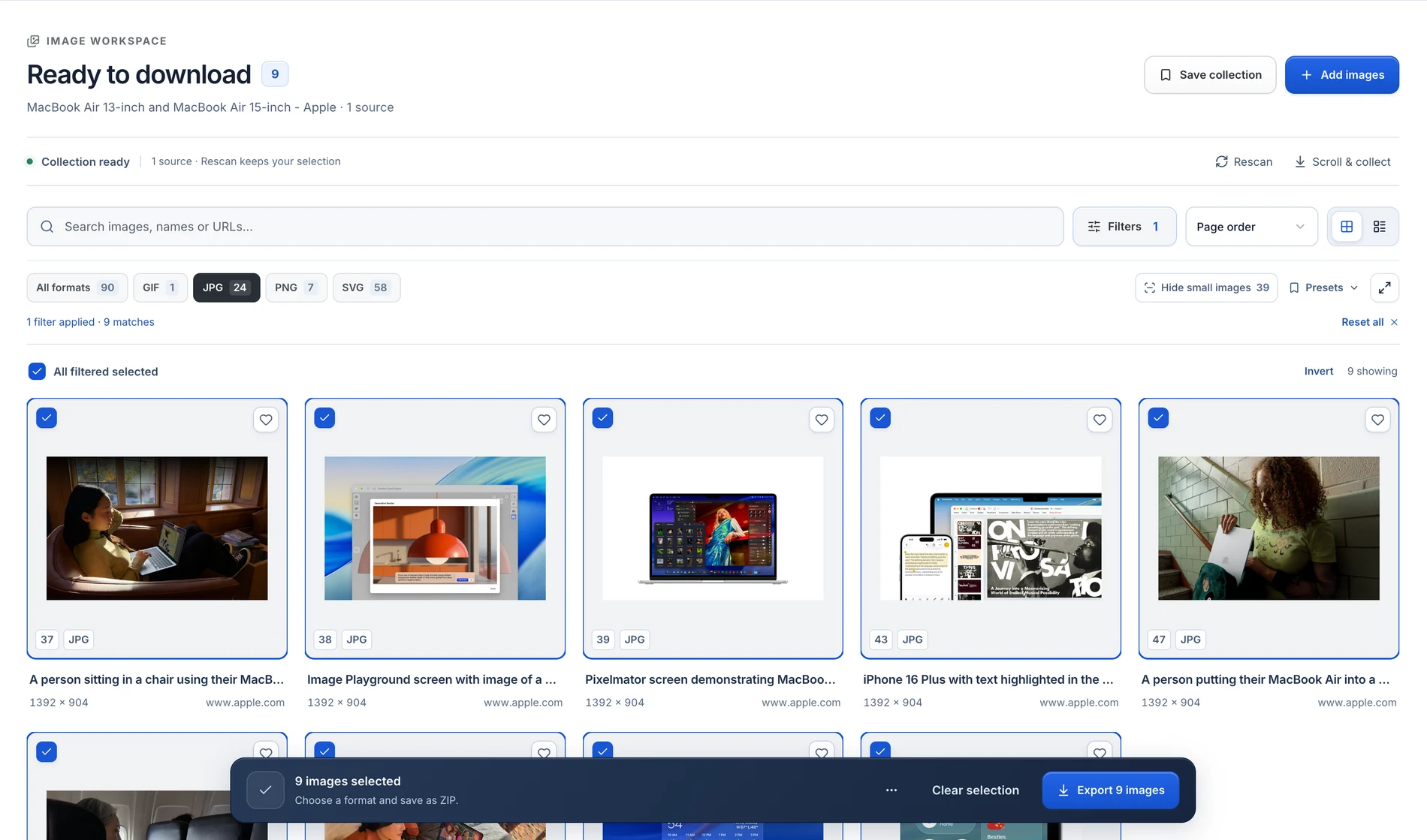Click Save collection button

point(1210,75)
